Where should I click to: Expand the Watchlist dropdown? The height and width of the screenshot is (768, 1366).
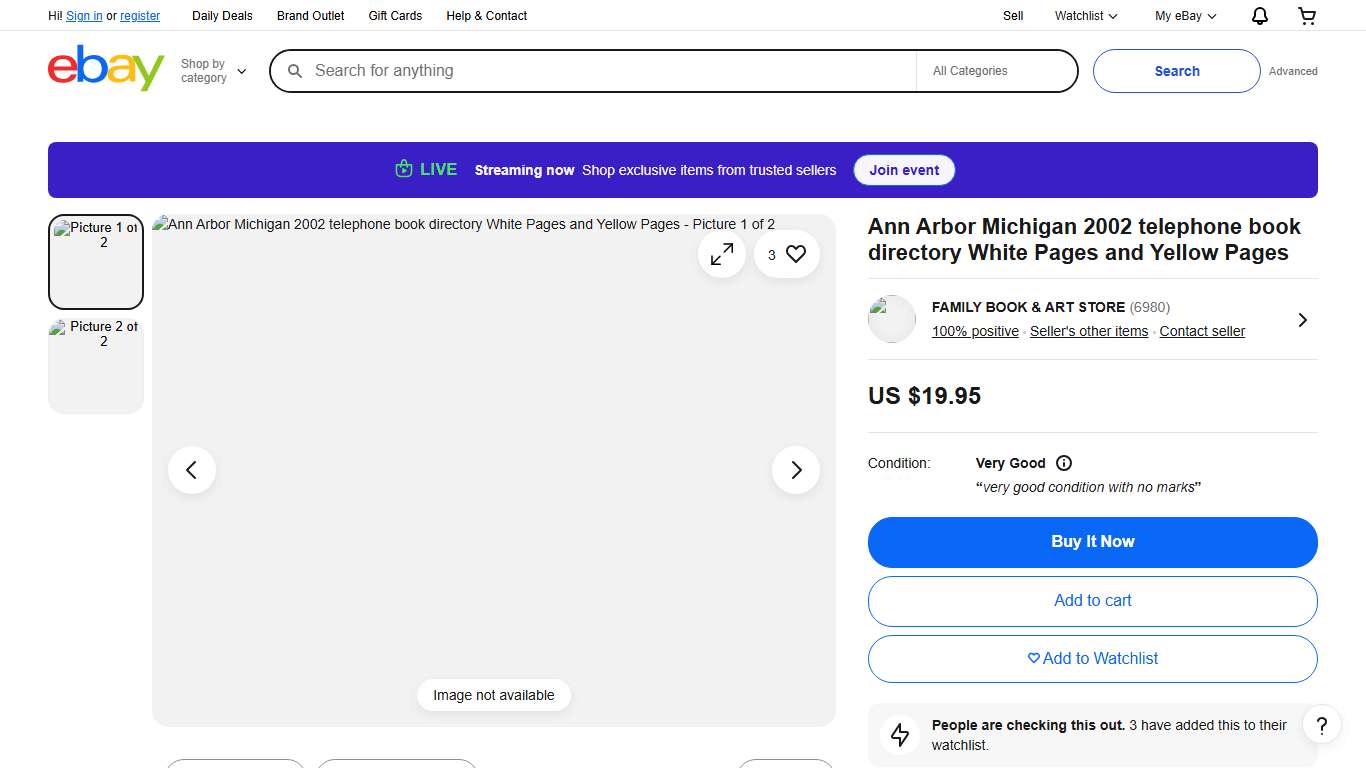(x=1086, y=16)
